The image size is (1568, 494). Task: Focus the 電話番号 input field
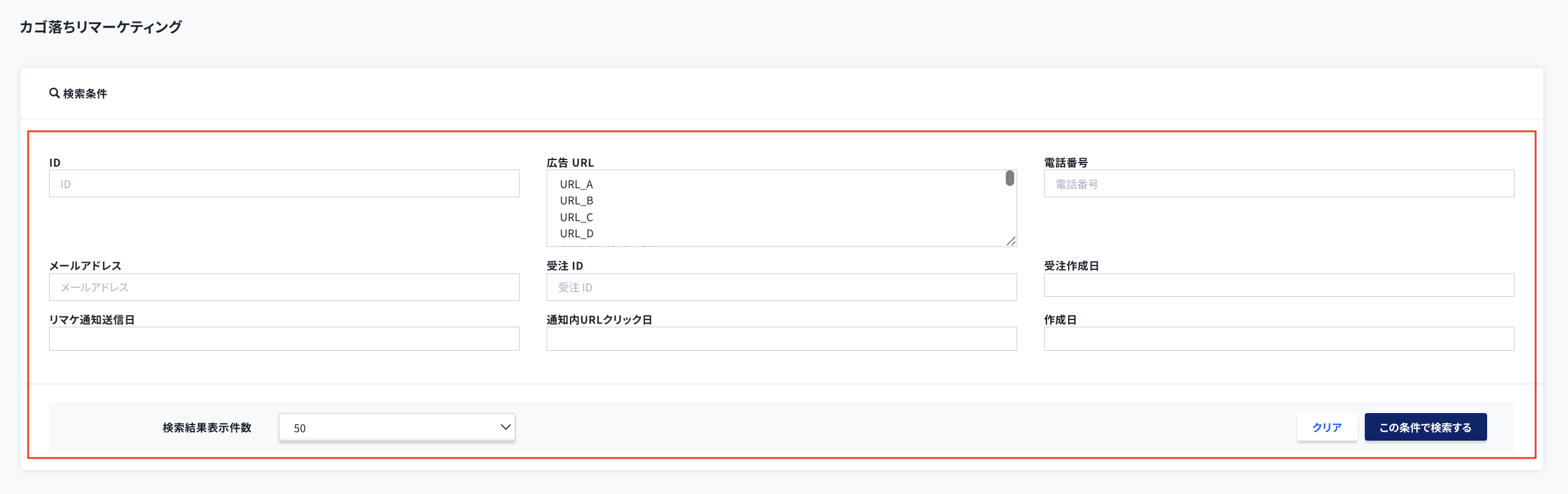(1278, 183)
